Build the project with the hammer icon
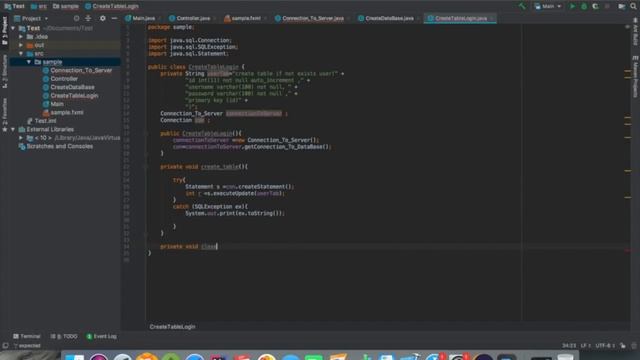 tap(522, 6)
